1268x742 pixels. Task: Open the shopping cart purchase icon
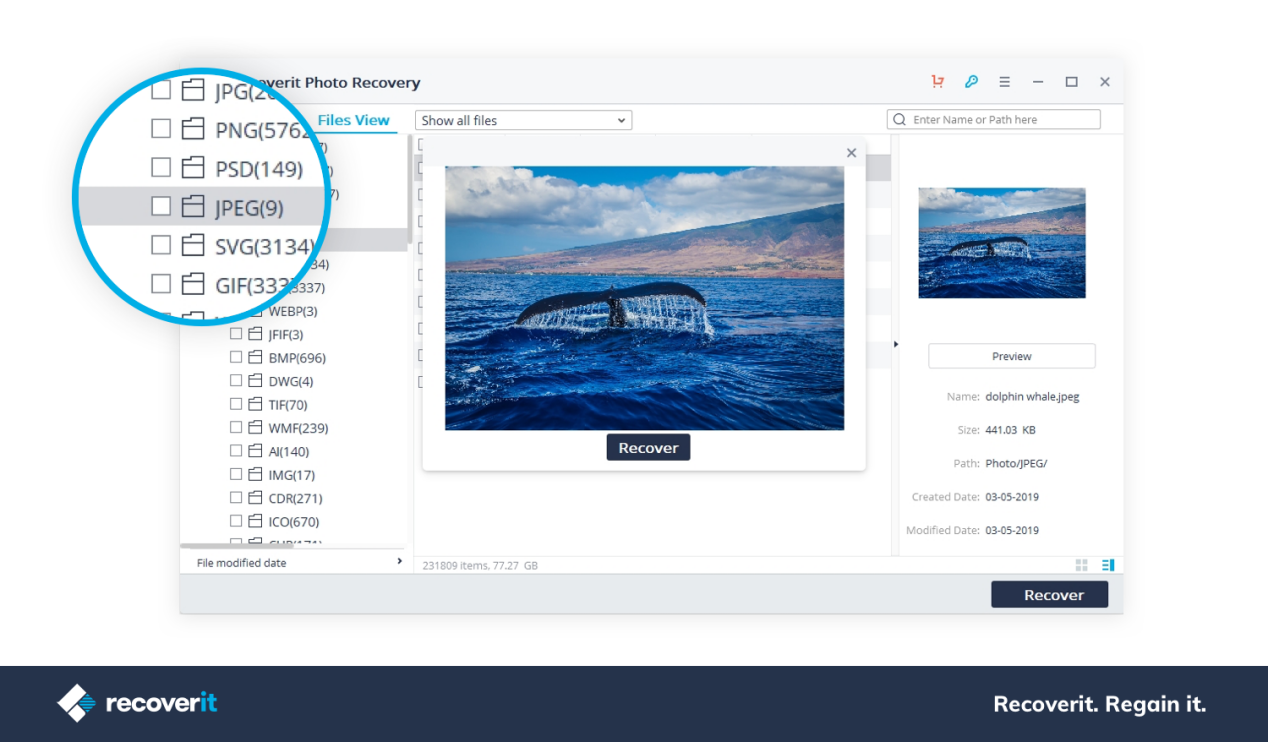(x=937, y=82)
